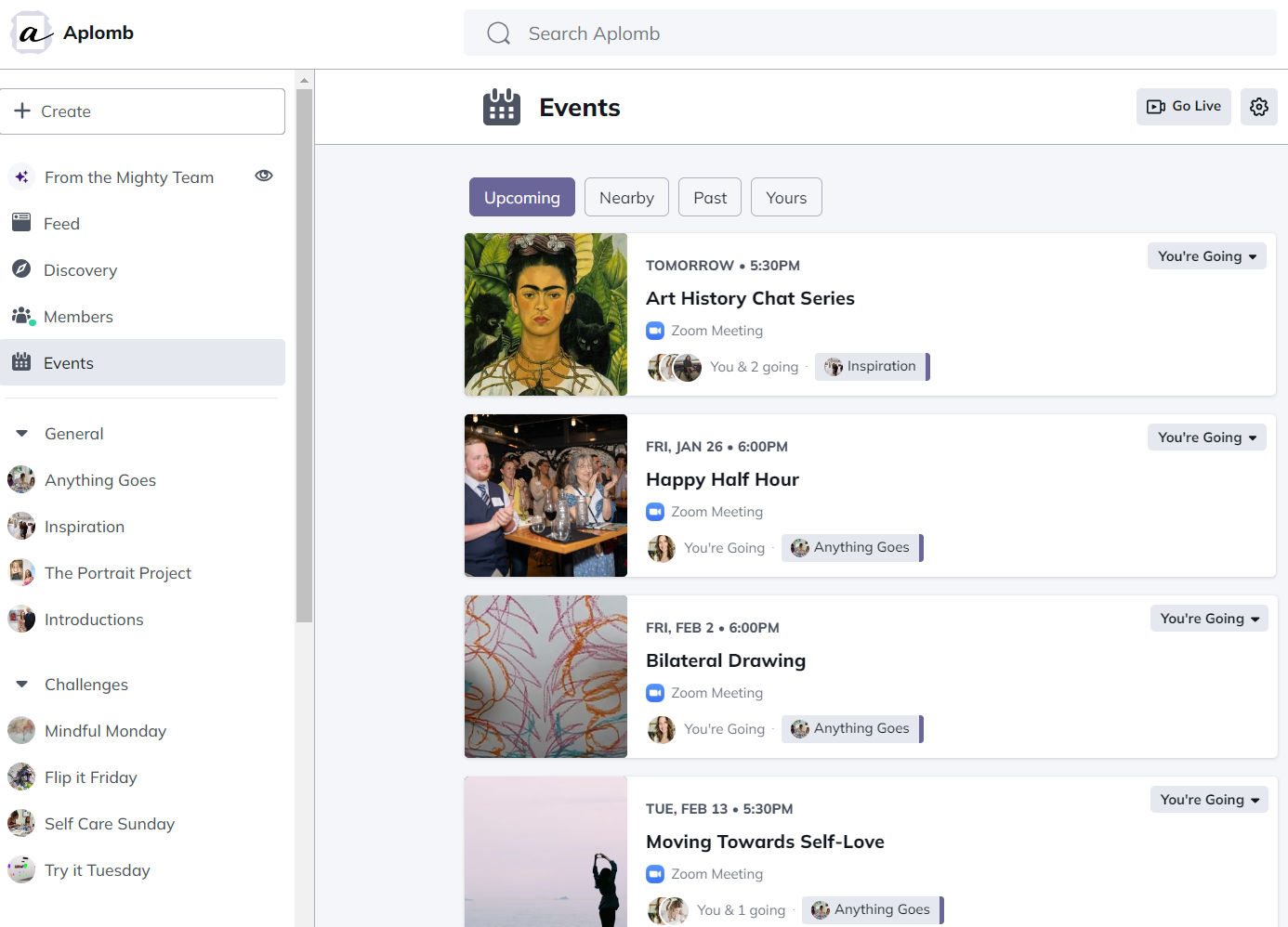Screen dimensions: 1288x927
Task: Switch to the Past events tab
Action: (x=709, y=197)
